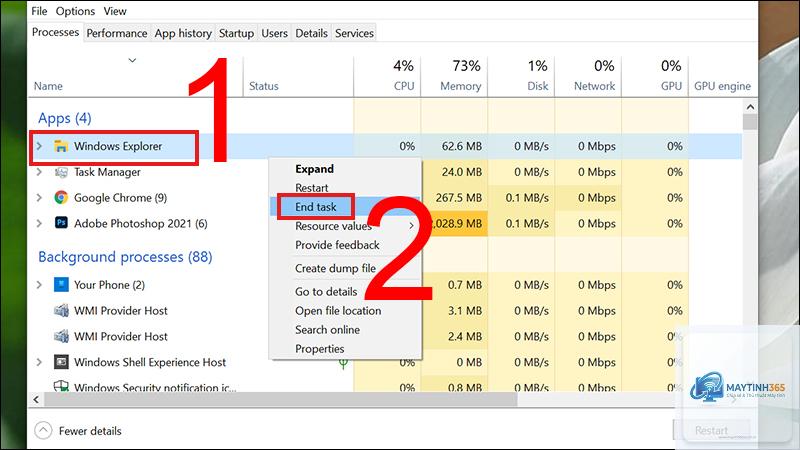Click the vertical scrollbar thumb
The image size is (800, 450).
750,121
